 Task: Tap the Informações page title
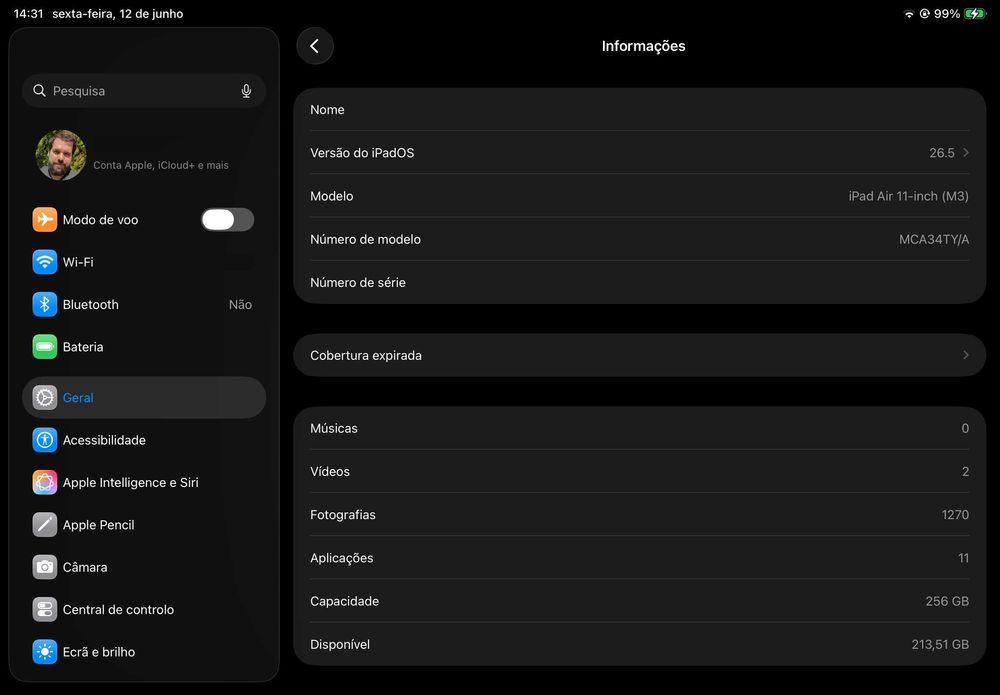click(x=643, y=46)
